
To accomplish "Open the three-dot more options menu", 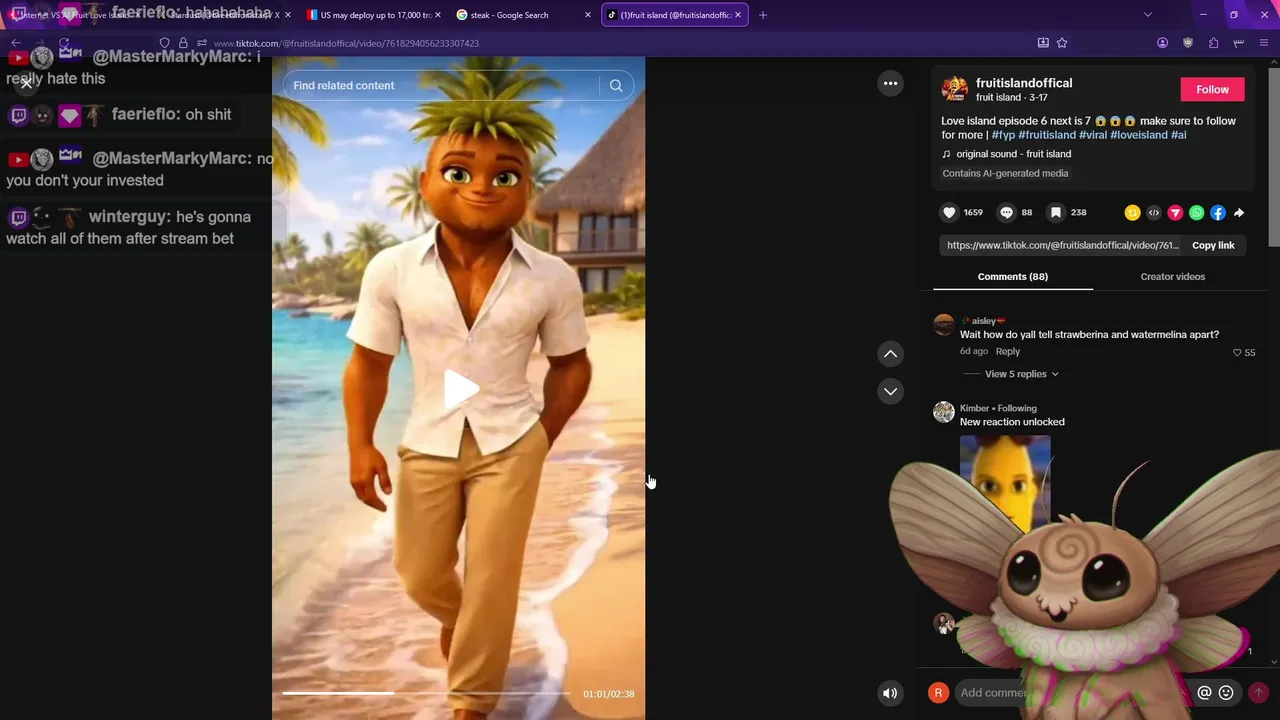I will coord(890,84).
